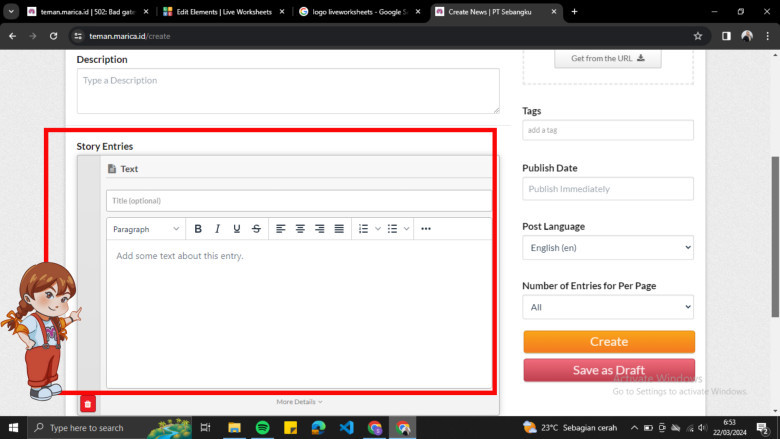Open the three-dots more options in the toolbar
Image resolution: width=780 pixels, height=439 pixels.
pos(426,229)
